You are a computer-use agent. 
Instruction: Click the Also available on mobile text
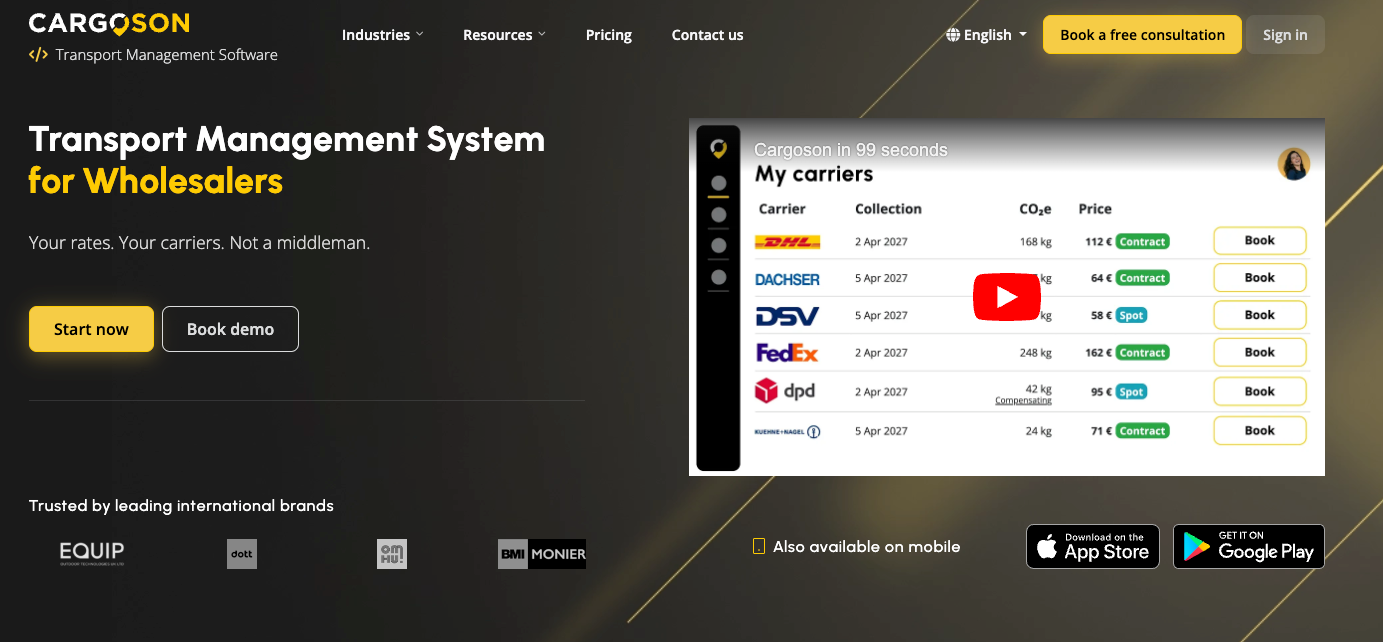pos(867,547)
